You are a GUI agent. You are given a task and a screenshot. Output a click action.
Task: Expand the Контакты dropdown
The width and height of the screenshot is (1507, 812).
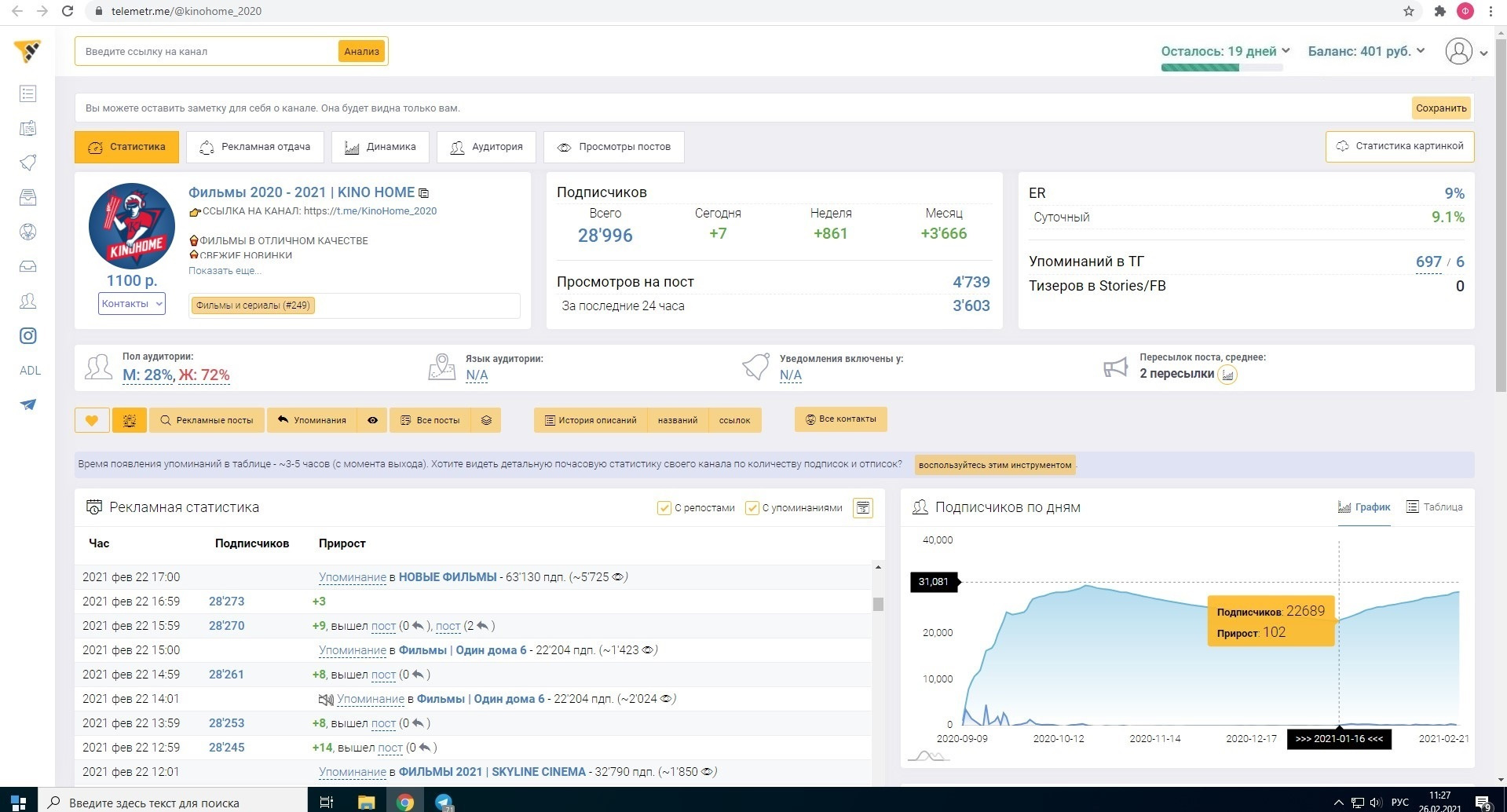(132, 304)
